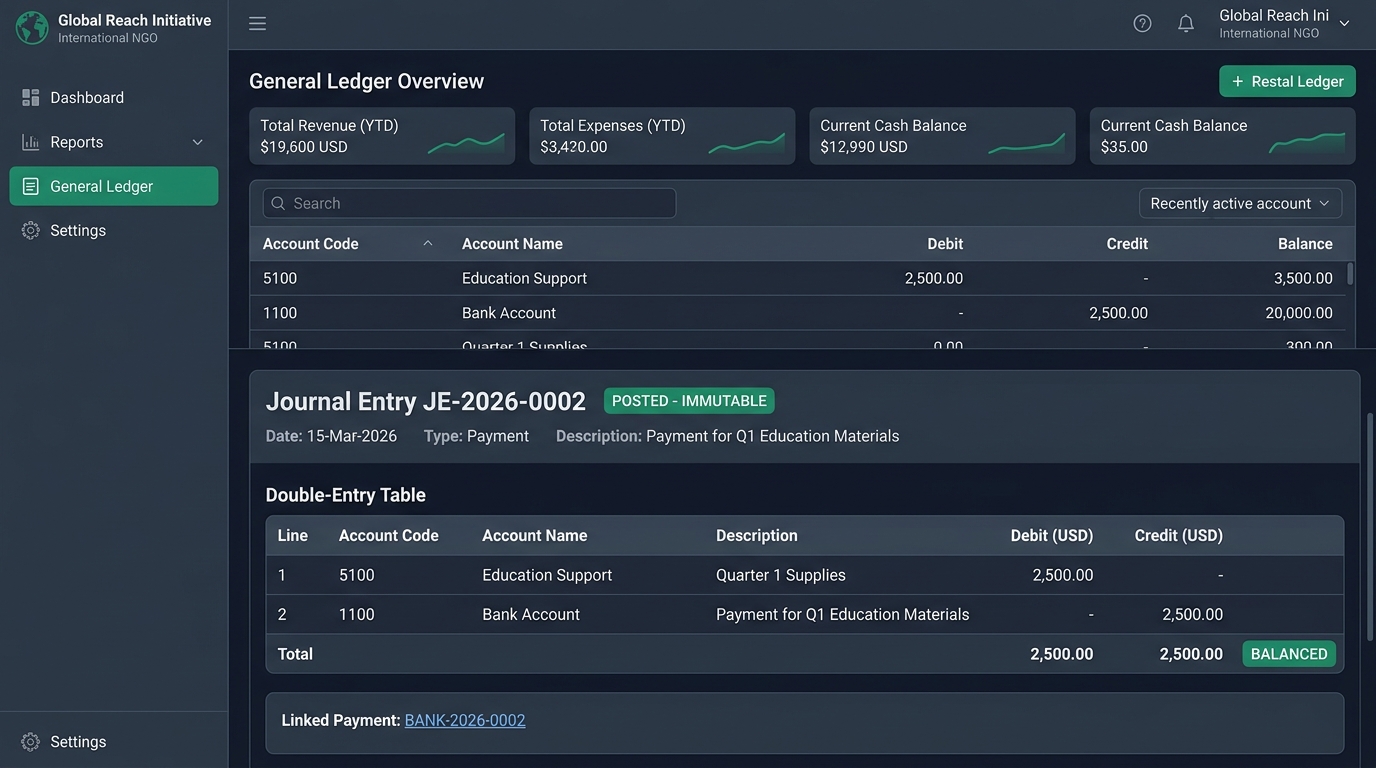Viewport: 1376px width, 768px height.
Task: Expand the Reports submenu chevron
Action: [197, 142]
